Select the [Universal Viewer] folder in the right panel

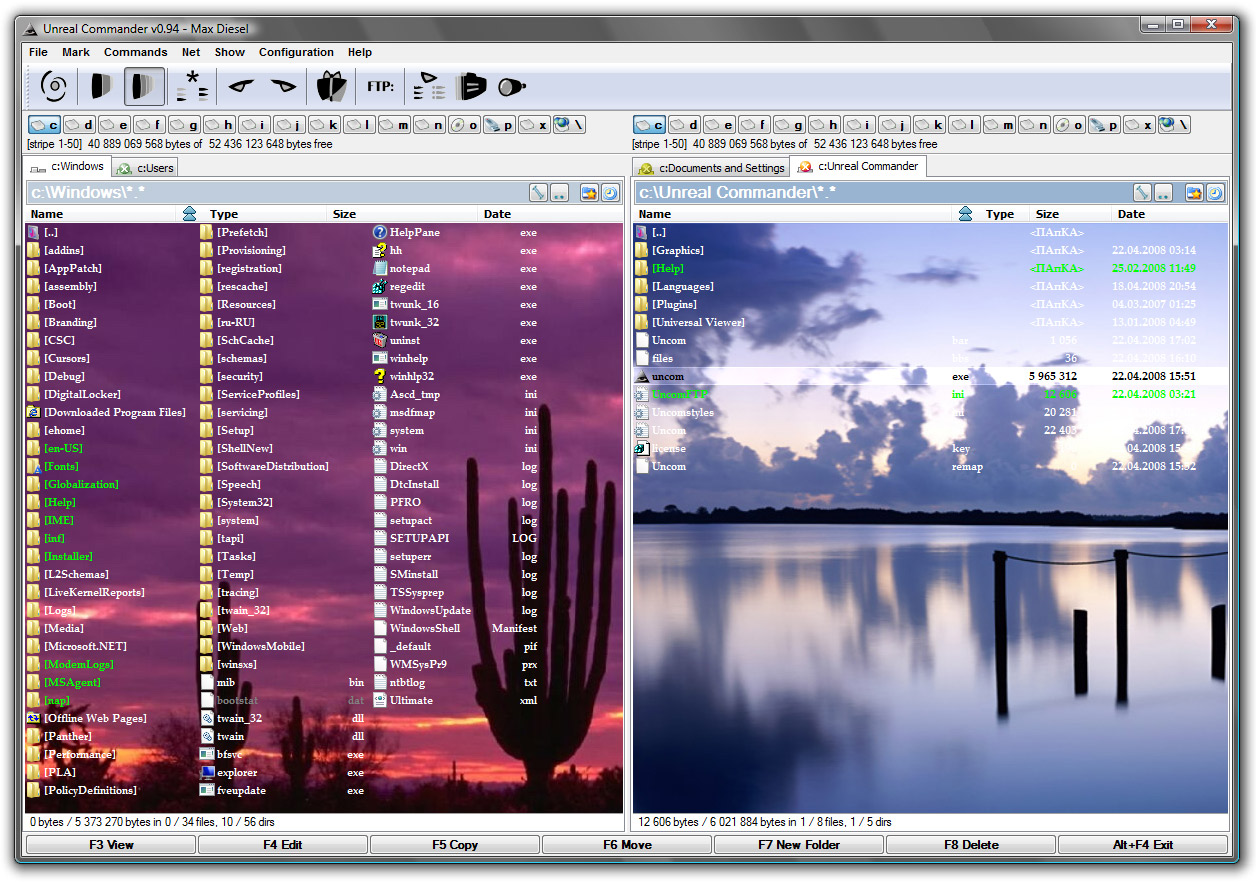[698, 322]
